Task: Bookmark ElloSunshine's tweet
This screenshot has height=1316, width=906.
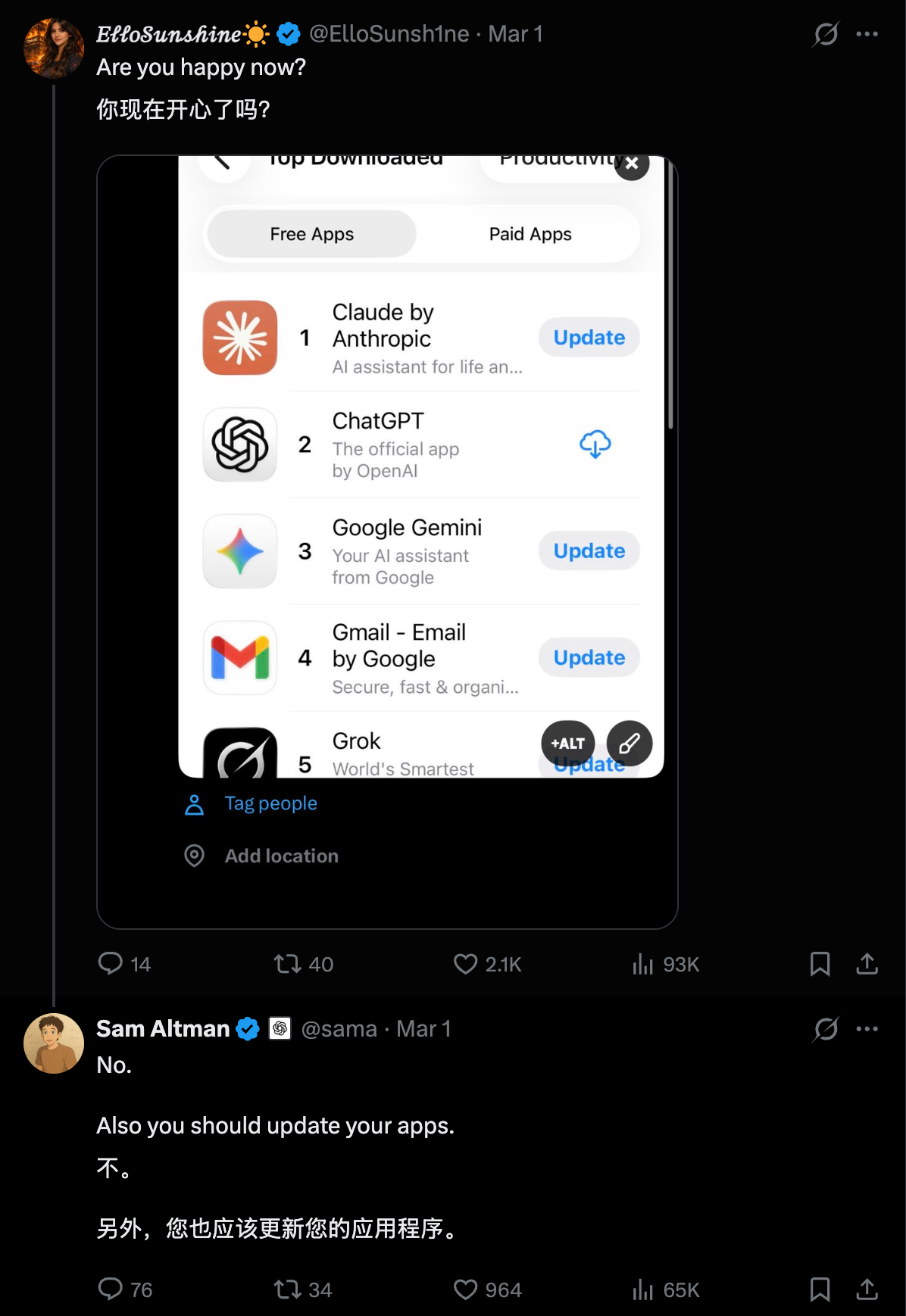Action: tap(820, 963)
